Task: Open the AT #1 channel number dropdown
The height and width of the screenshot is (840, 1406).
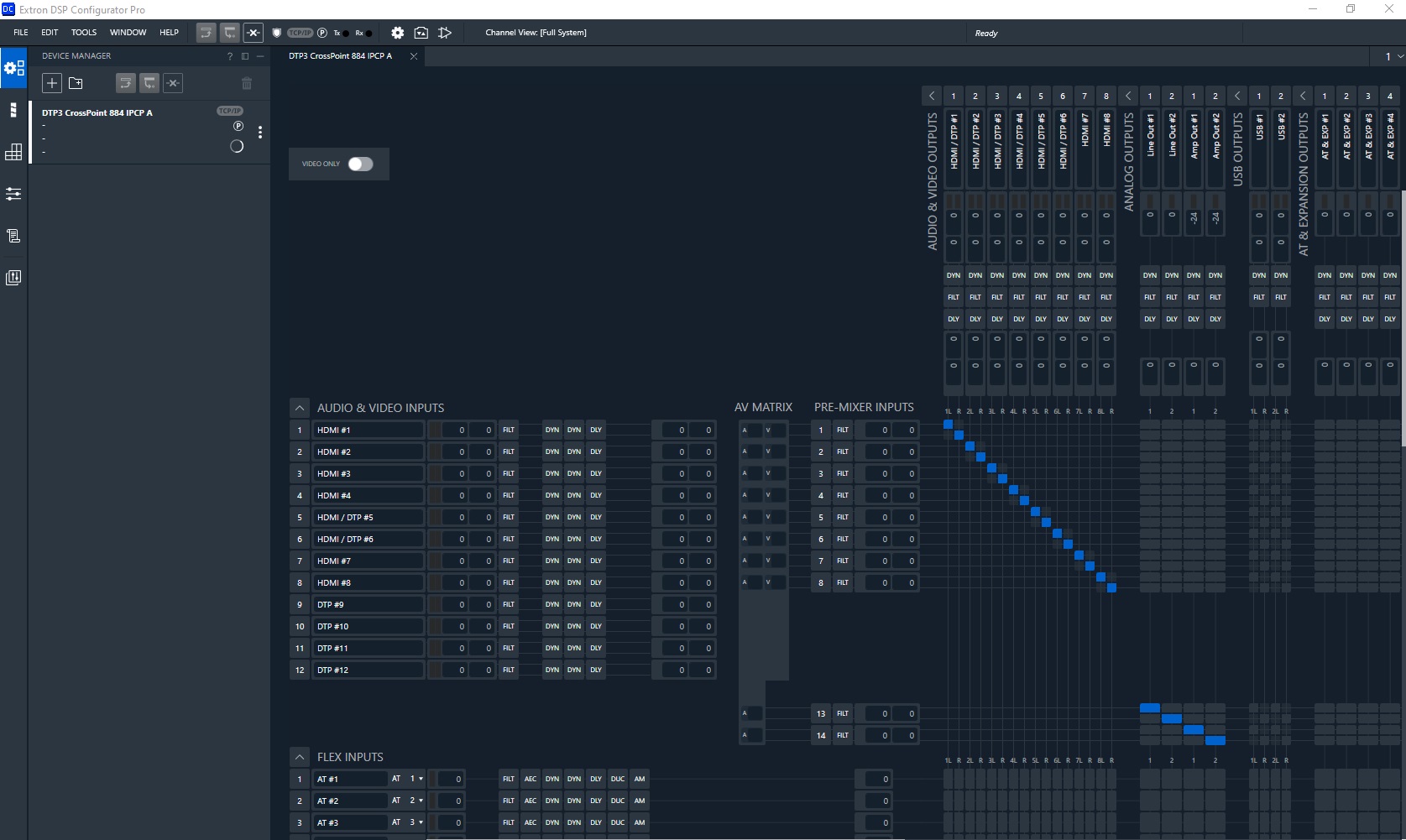Action: pos(416,779)
